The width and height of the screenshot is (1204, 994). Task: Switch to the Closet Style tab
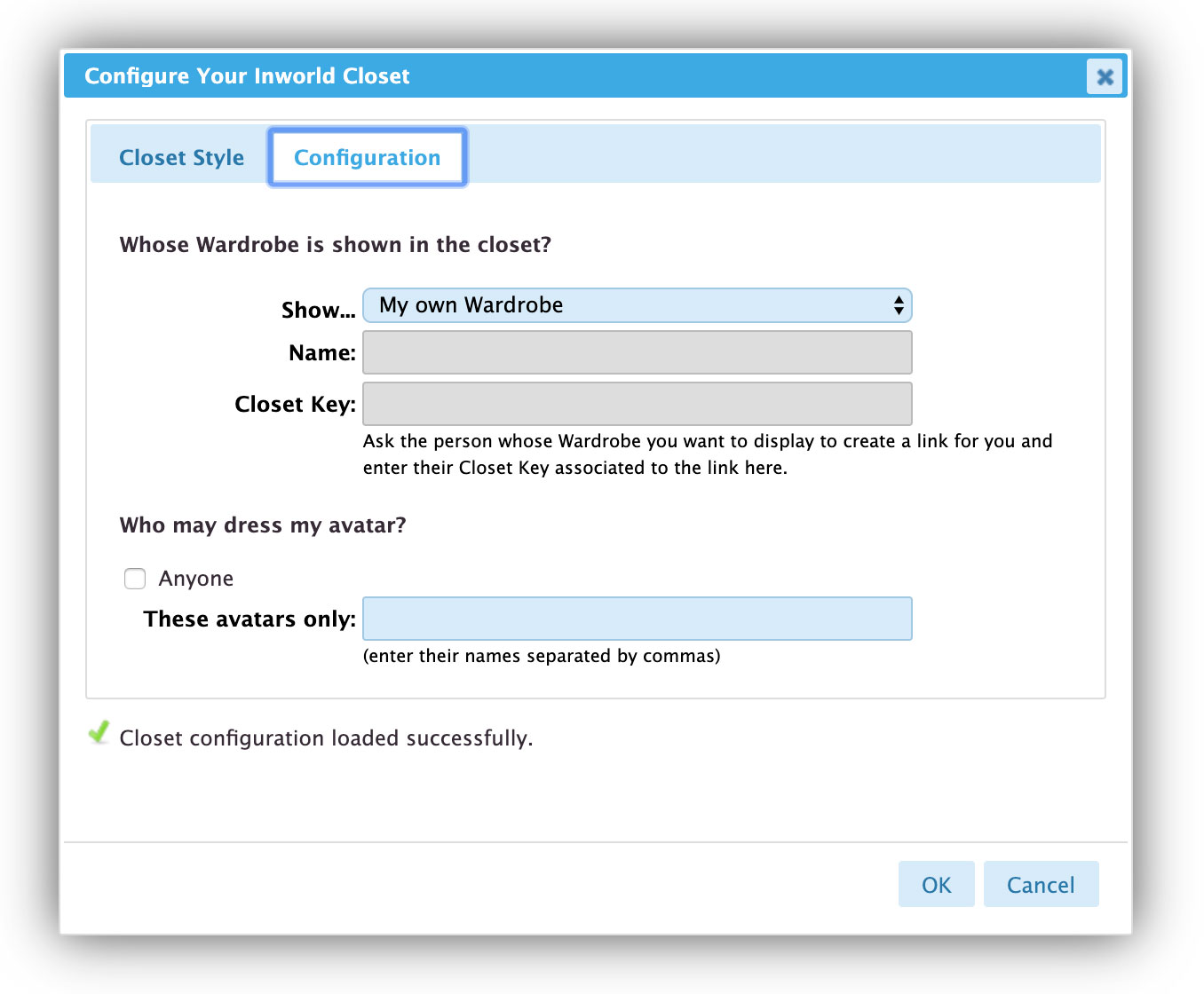181,158
